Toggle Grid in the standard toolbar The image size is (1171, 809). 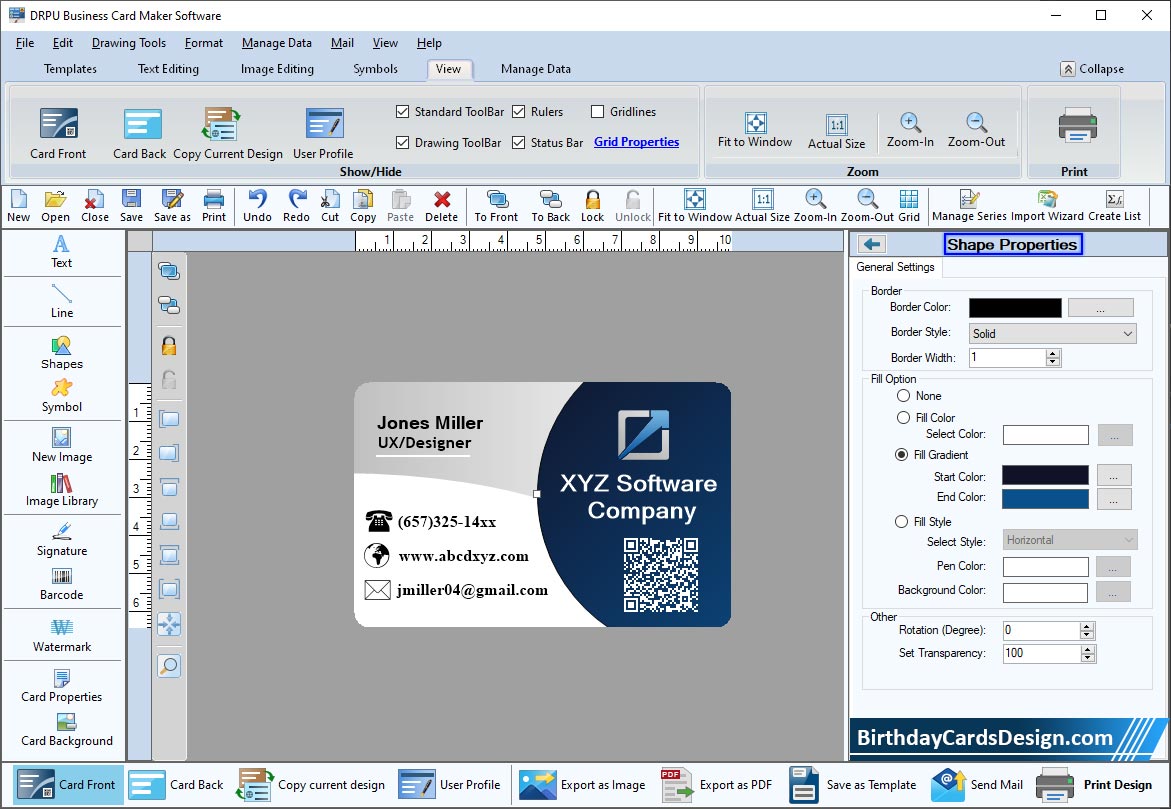pyautogui.click(x=909, y=206)
